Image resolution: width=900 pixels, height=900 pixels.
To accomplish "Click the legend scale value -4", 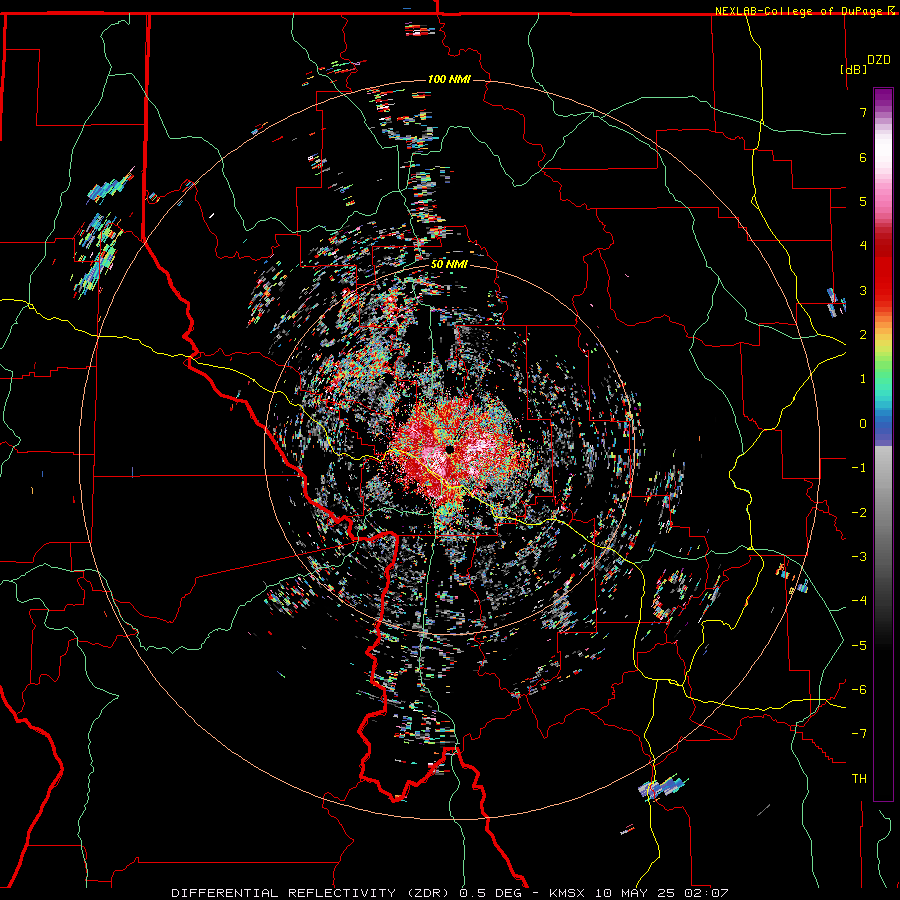I will [859, 600].
